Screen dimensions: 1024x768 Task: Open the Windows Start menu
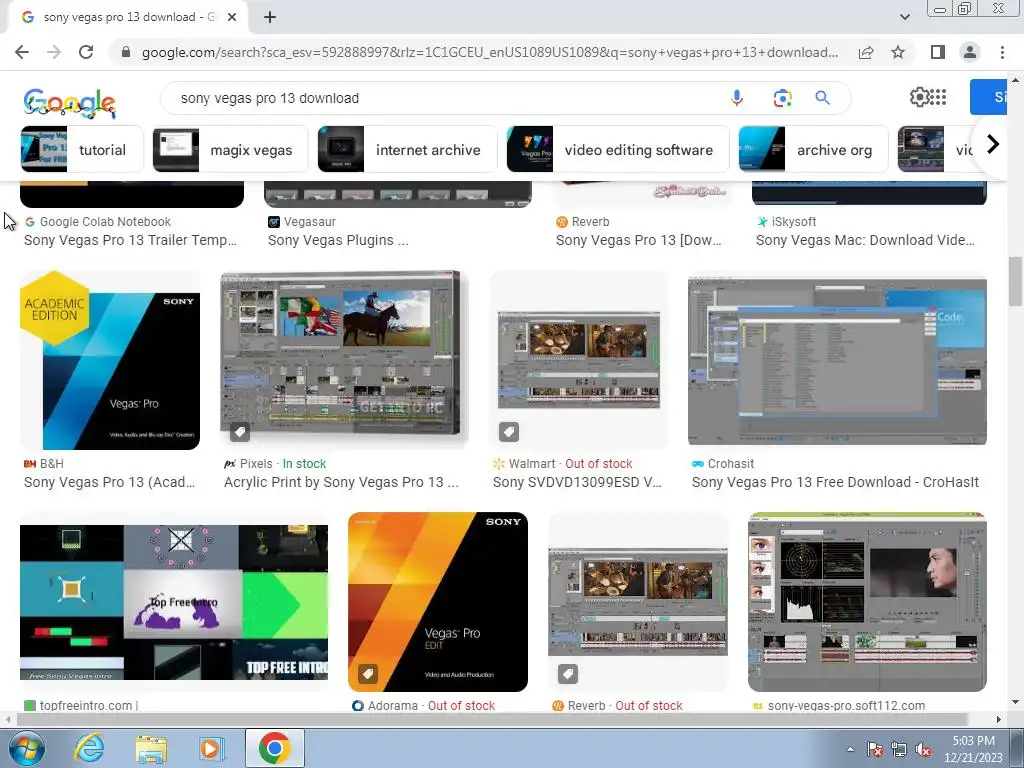pos(26,748)
